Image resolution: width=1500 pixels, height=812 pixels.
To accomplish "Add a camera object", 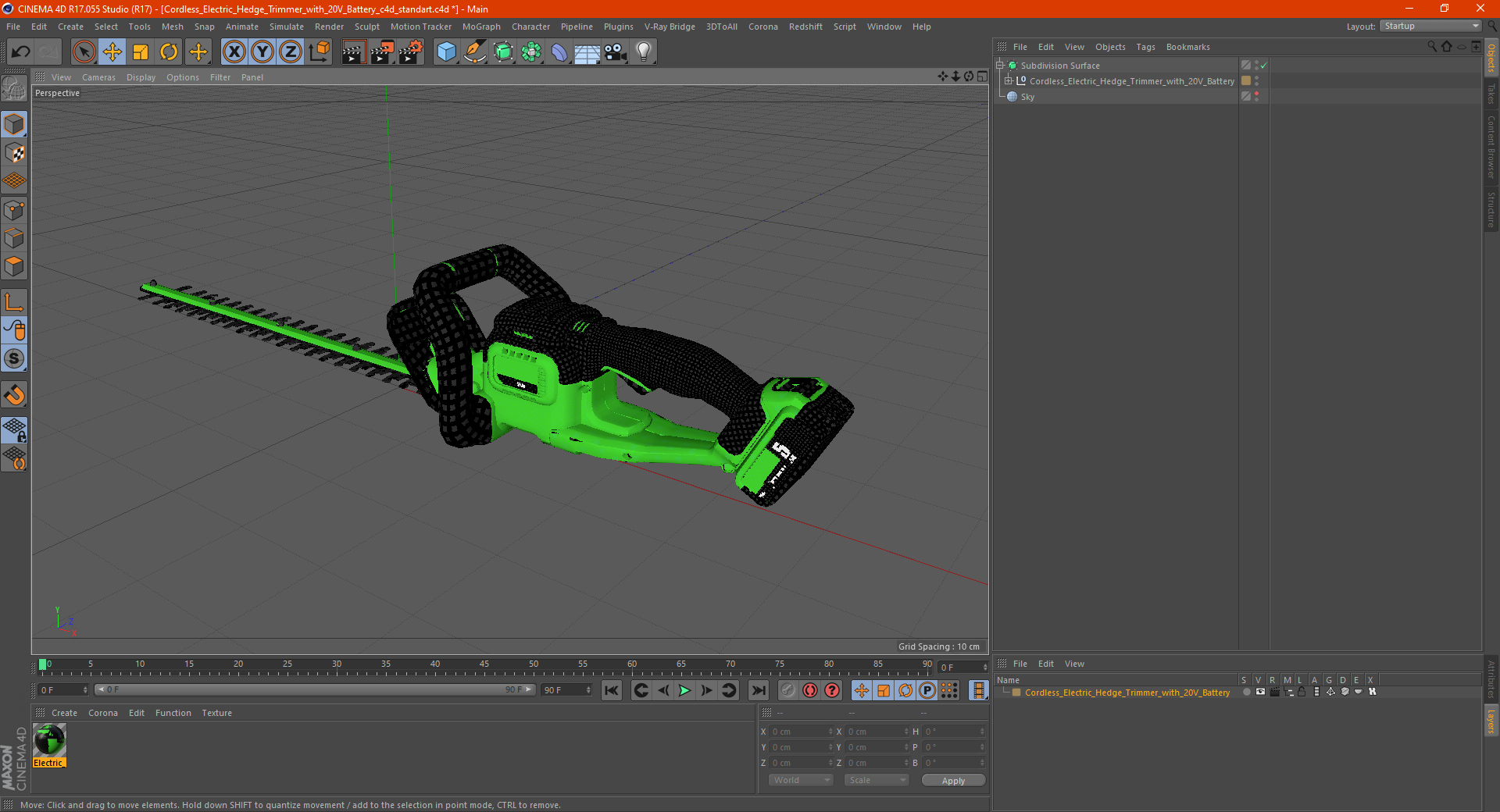I will click(x=616, y=52).
